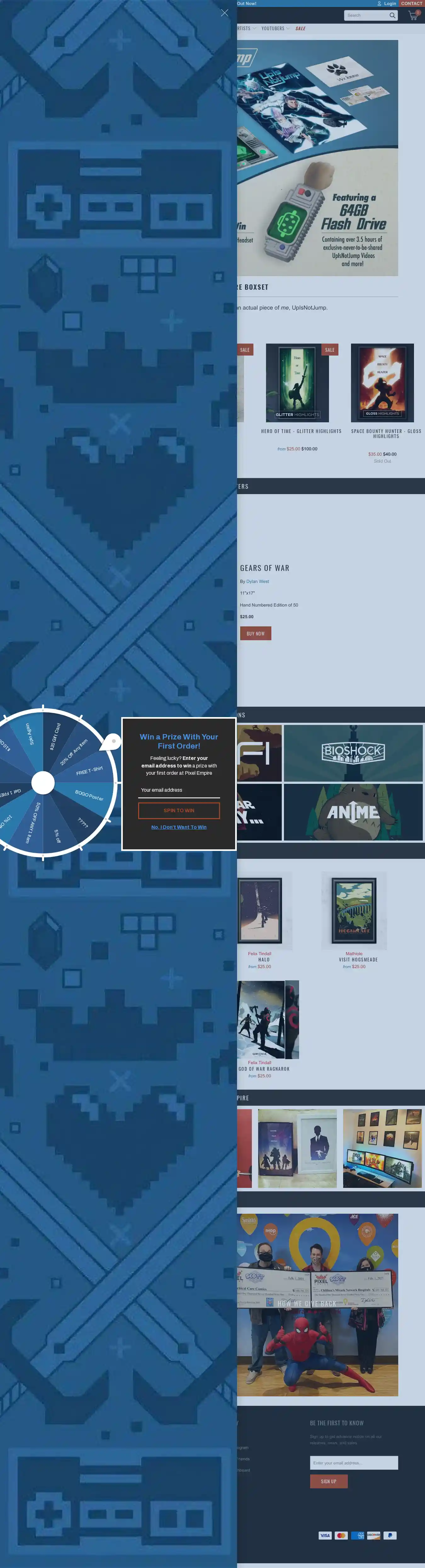Focus the popup email address field

click(178, 790)
